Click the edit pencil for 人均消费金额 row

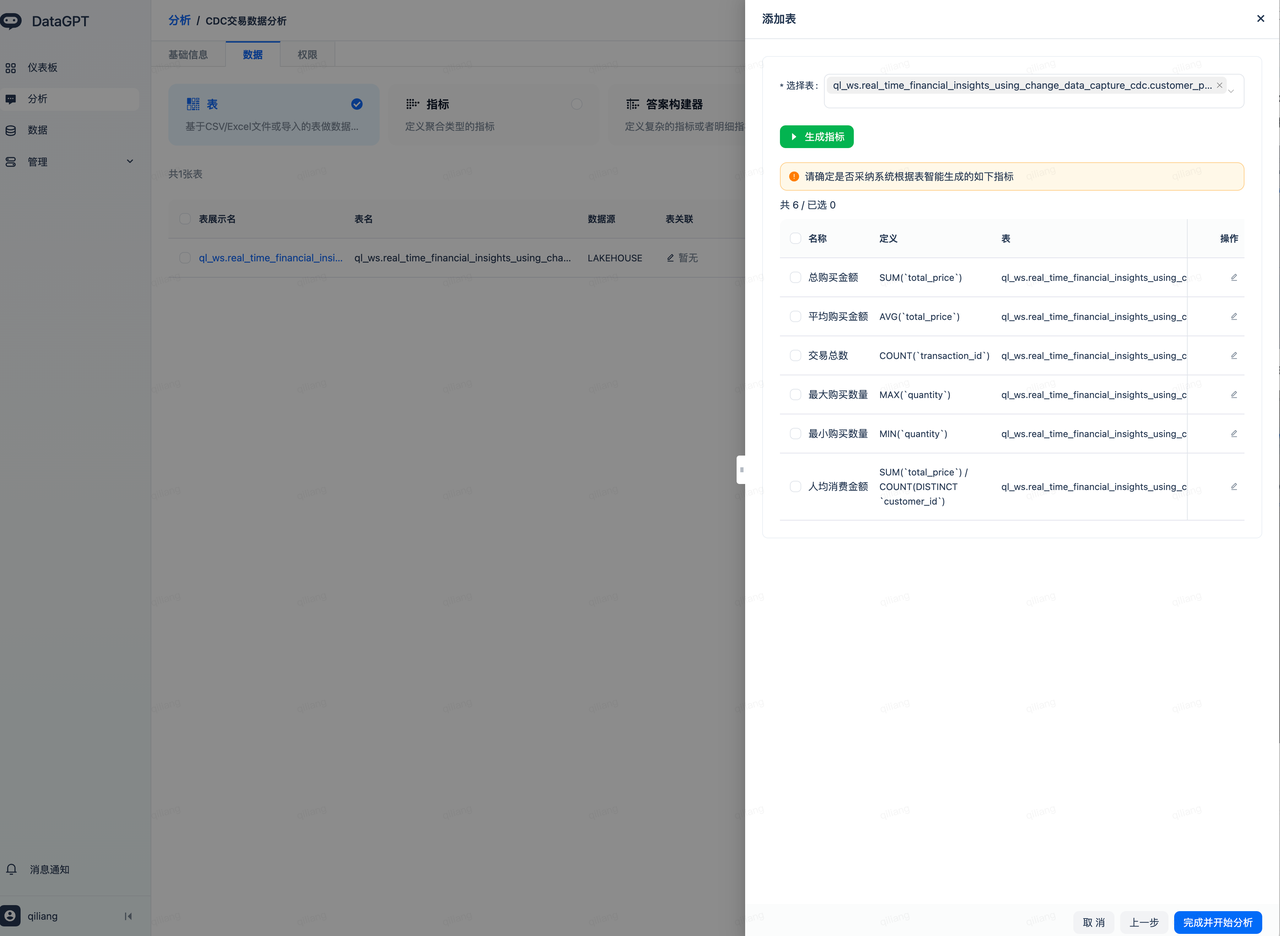(1234, 487)
